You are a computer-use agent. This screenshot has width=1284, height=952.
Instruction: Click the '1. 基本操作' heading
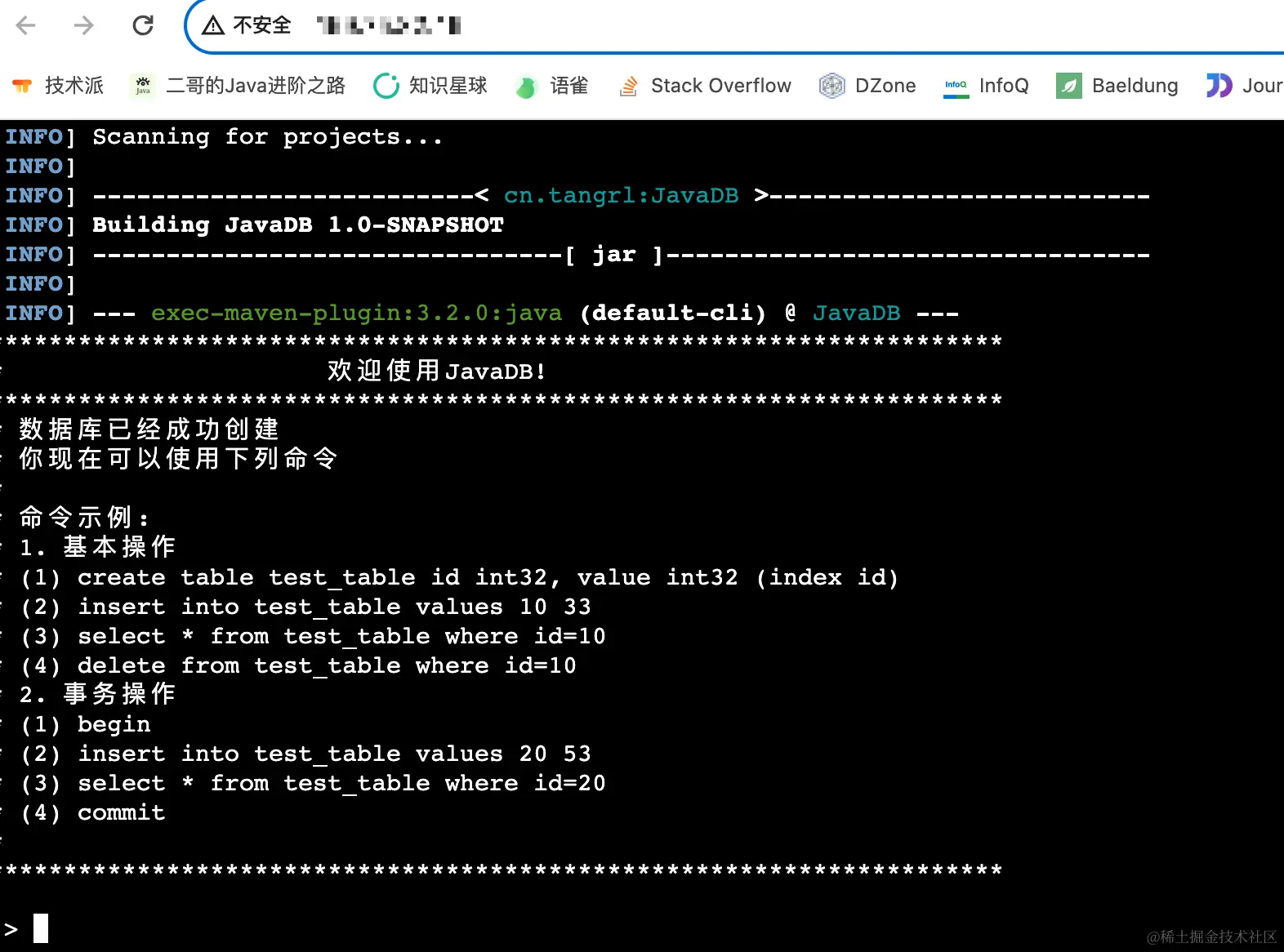click(98, 547)
